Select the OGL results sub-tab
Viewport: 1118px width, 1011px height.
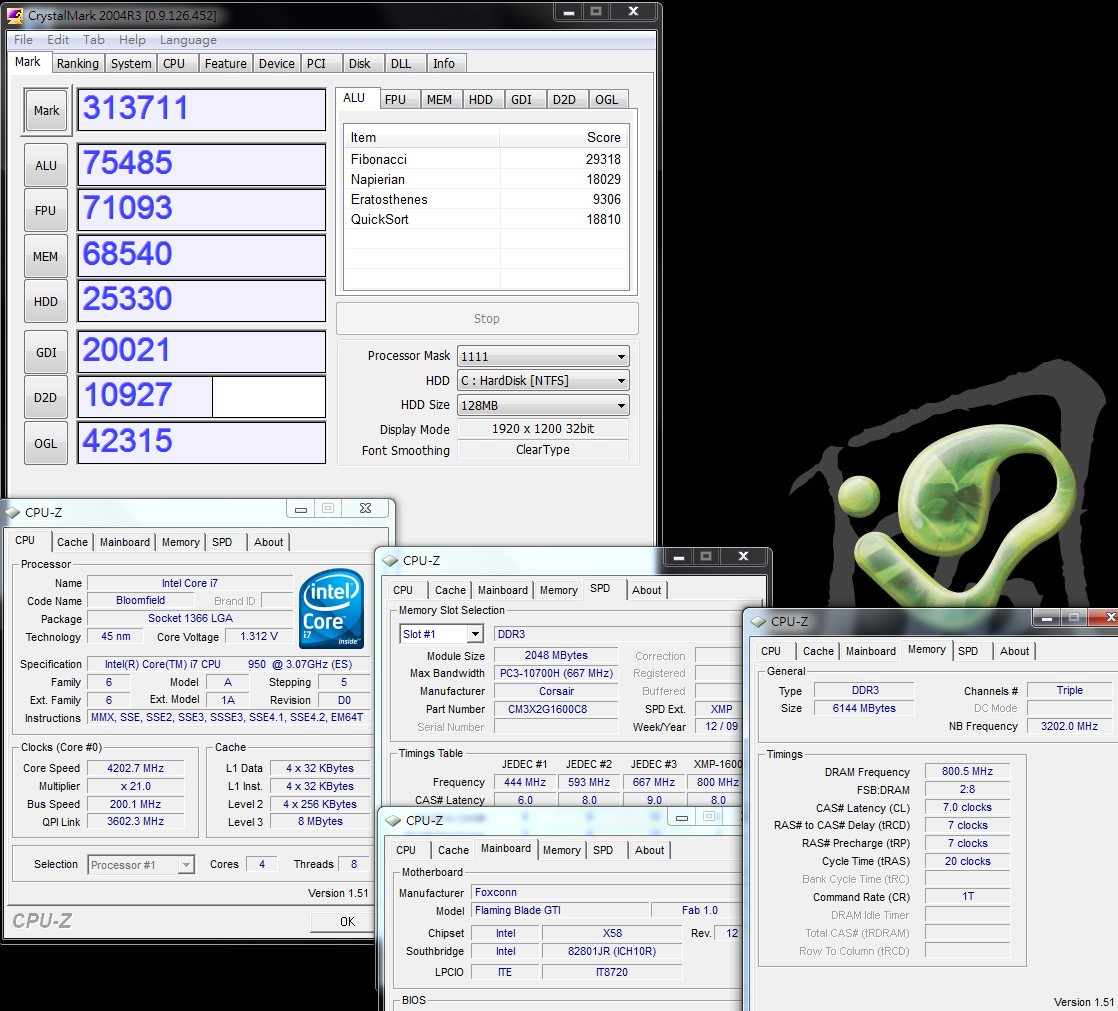[x=607, y=100]
